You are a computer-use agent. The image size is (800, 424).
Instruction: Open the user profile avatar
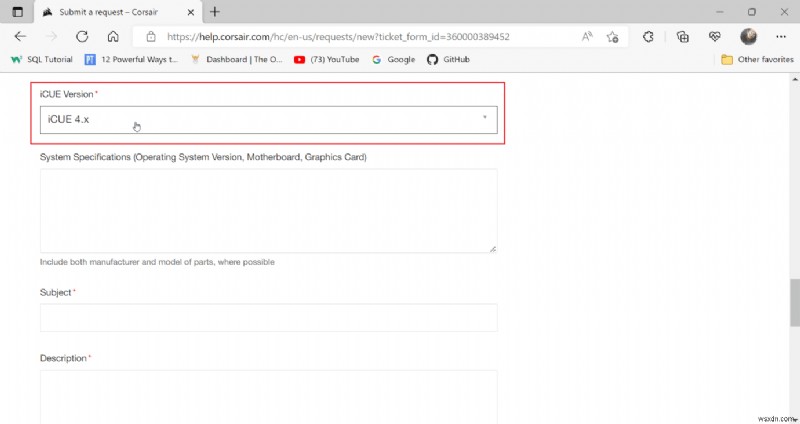point(748,37)
